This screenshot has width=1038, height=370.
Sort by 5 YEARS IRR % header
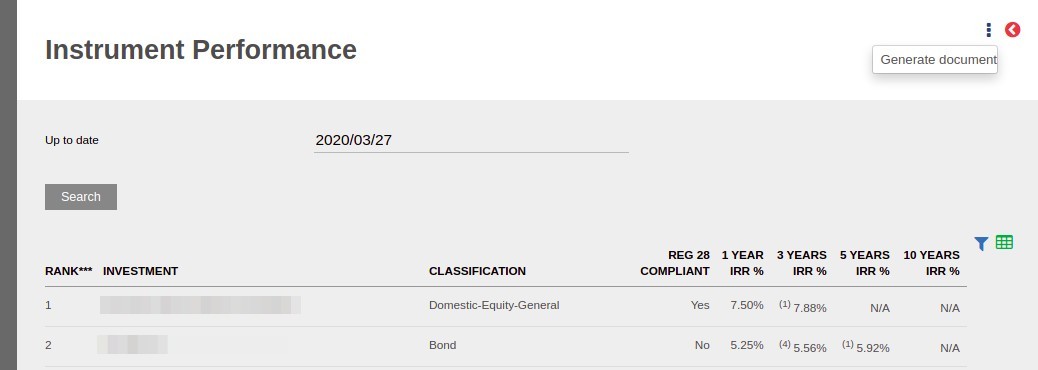pyautogui.click(x=865, y=263)
